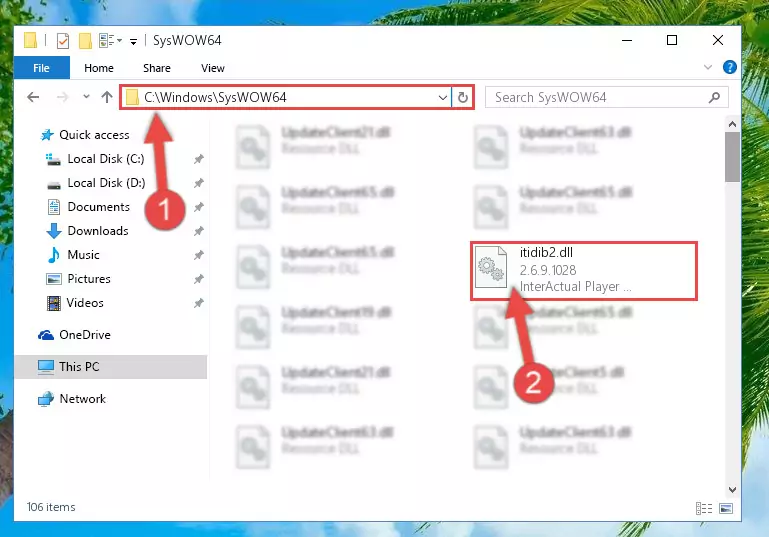This screenshot has width=769, height=537.
Task: Go forward with the right arrow
Action: (x=62, y=97)
